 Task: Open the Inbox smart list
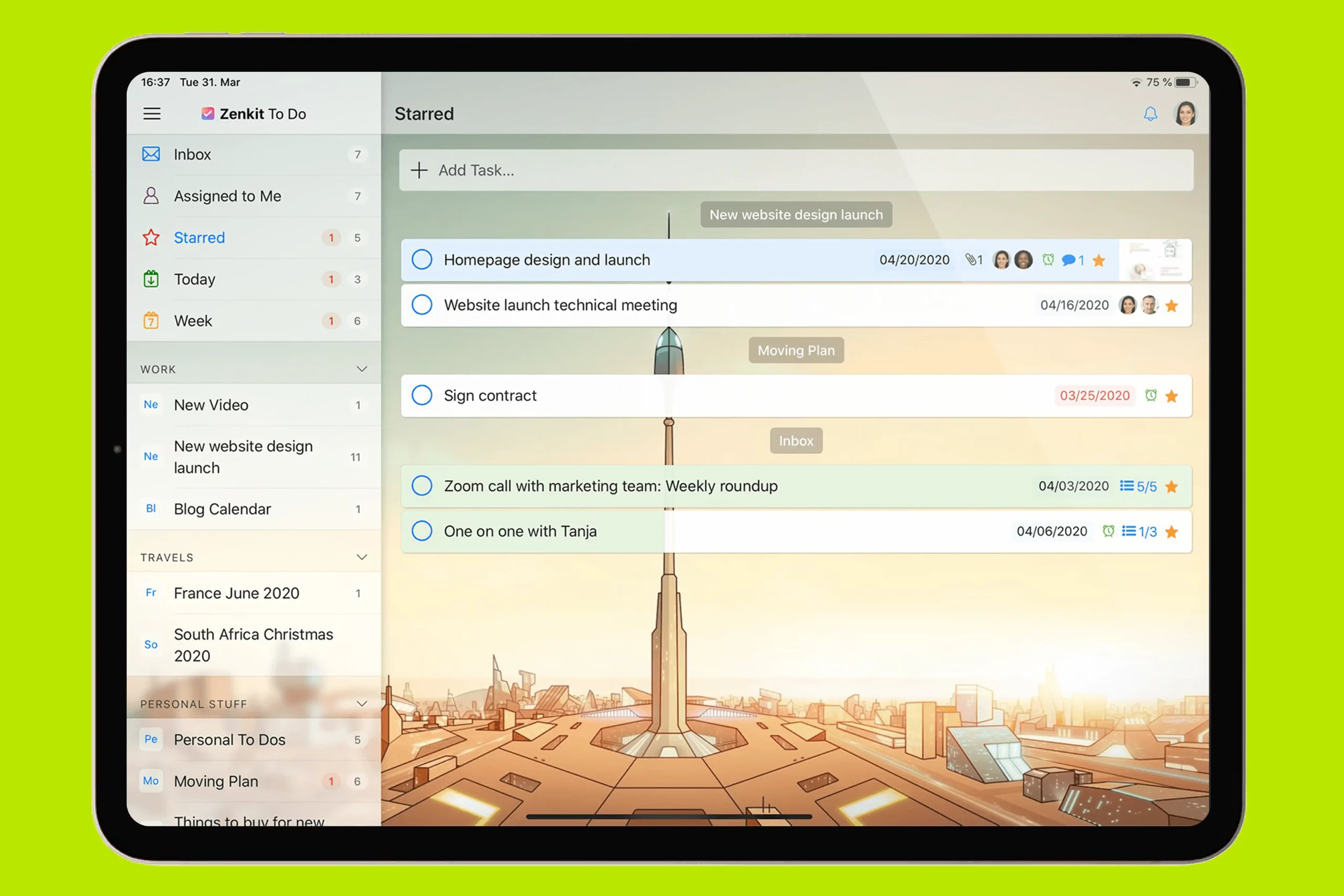coord(193,154)
